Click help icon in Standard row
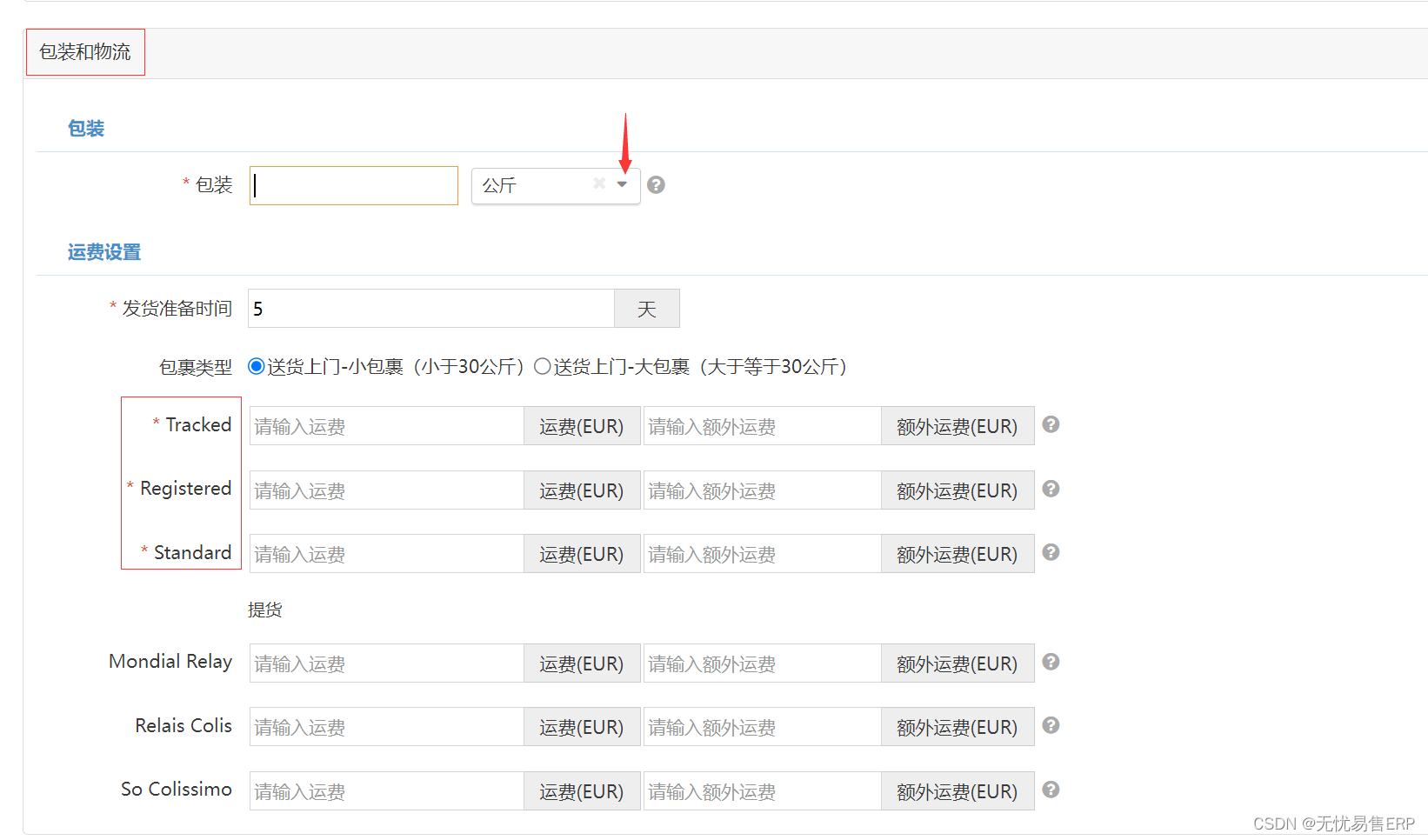 1051,552
